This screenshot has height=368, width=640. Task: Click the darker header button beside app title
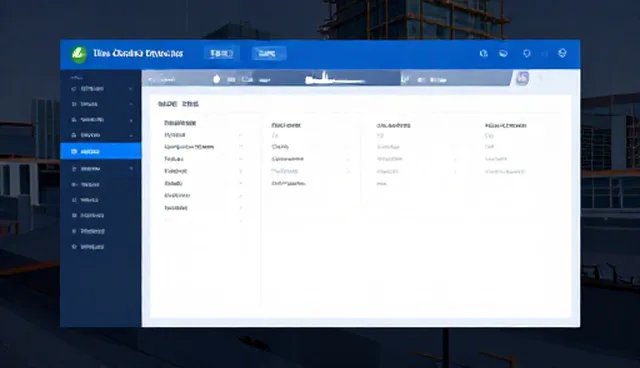(x=222, y=53)
